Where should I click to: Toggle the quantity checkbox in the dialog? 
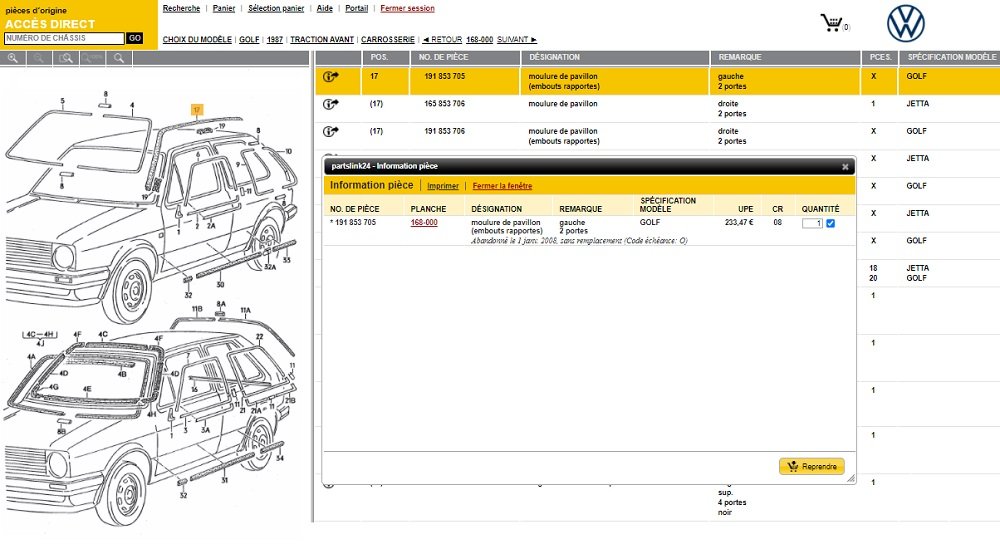click(830, 223)
